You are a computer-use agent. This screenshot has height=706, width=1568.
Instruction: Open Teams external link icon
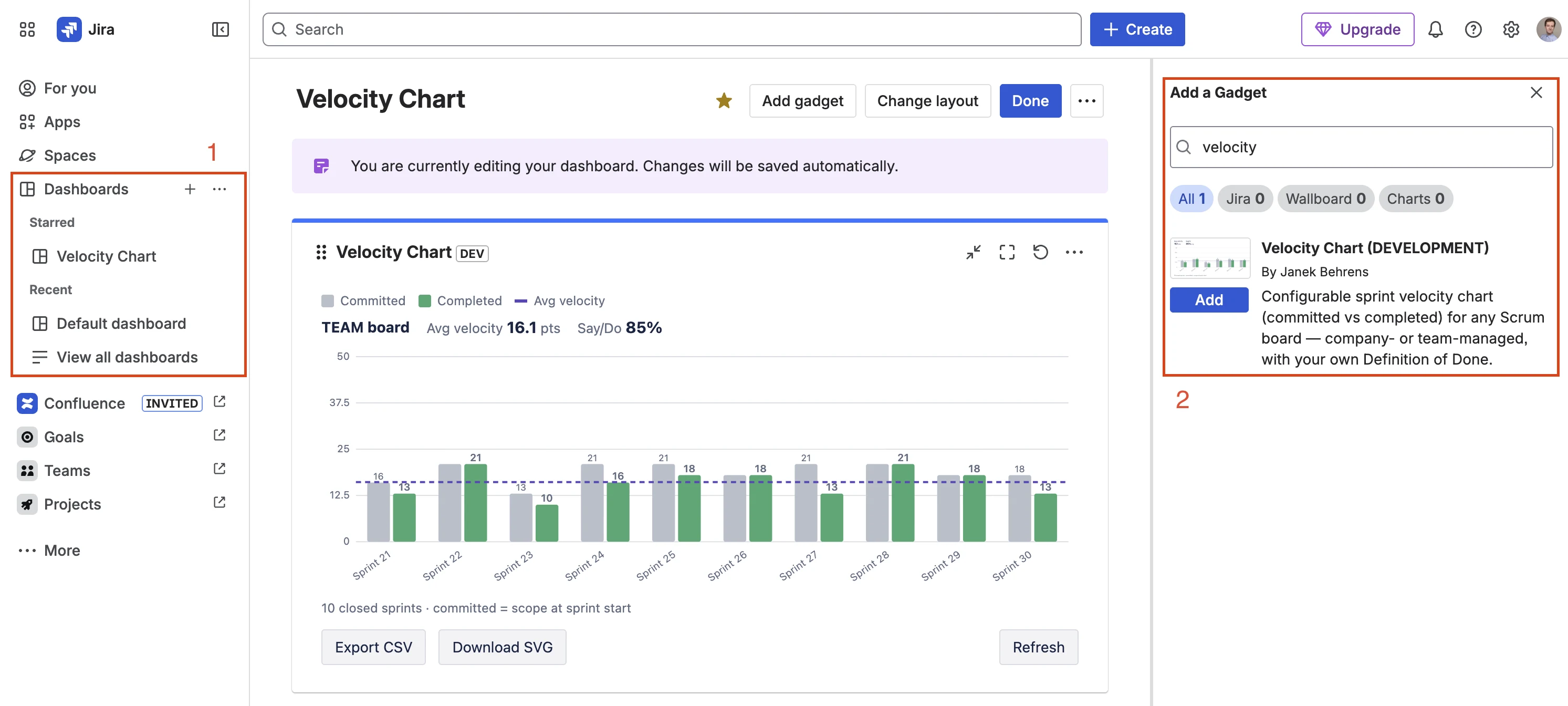click(219, 469)
